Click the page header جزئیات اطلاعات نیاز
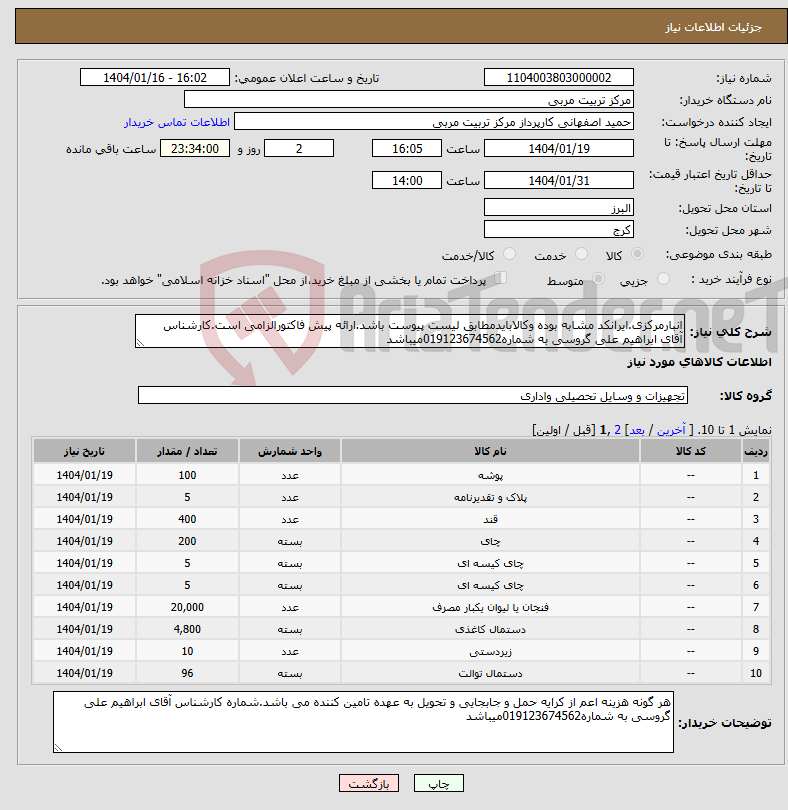This screenshot has width=788, height=810. pos(713,27)
